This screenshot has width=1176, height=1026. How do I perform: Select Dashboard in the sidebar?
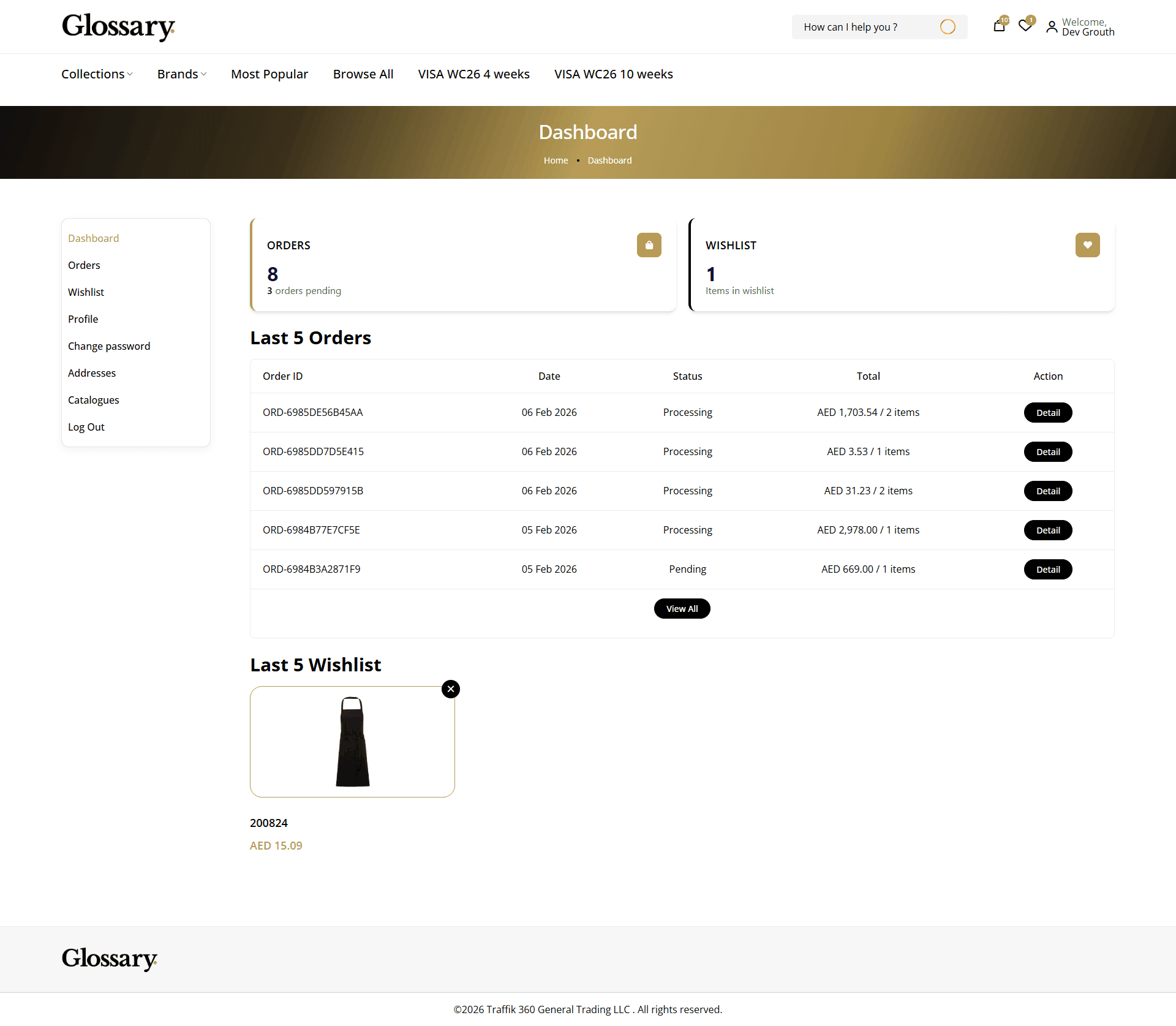tap(94, 238)
